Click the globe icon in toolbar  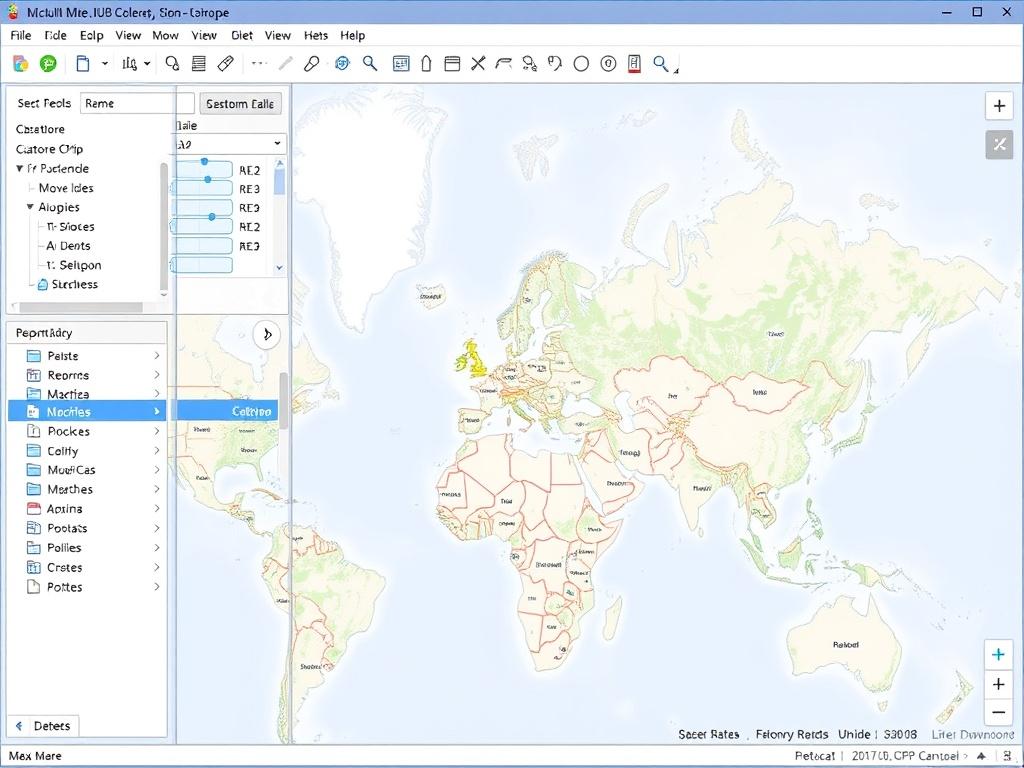point(342,64)
